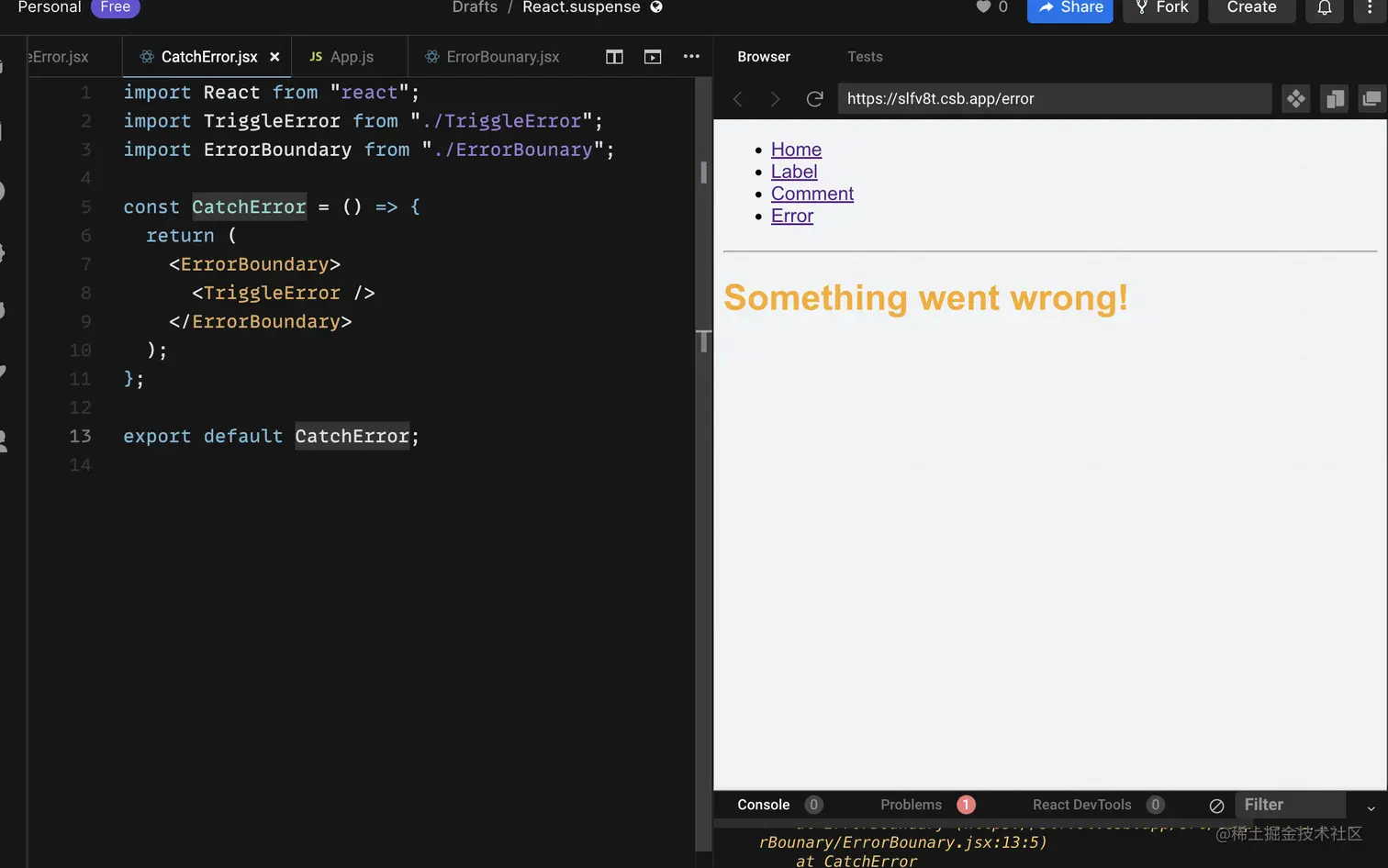Click line number 13 in the gutter
The height and width of the screenshot is (868, 1388).
(x=80, y=436)
